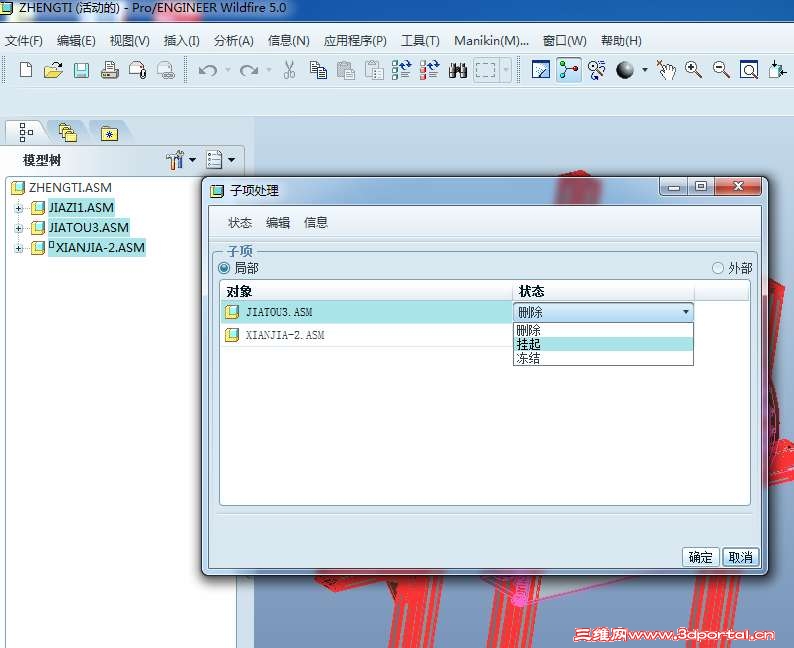Refit the model to screen icon
Viewport: 794px width, 648px height.
[x=749, y=70]
